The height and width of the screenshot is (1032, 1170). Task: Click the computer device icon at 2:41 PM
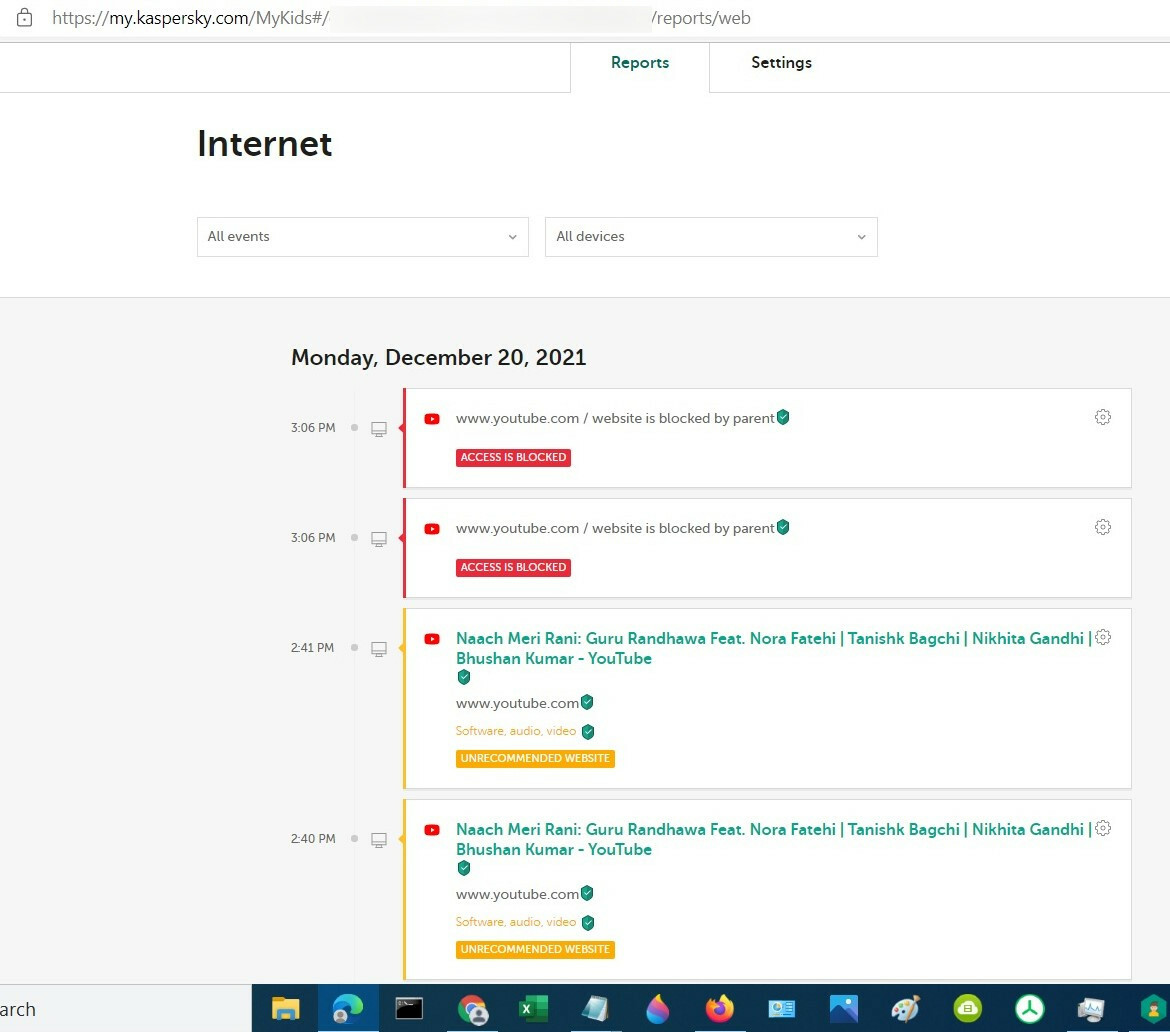click(x=379, y=649)
